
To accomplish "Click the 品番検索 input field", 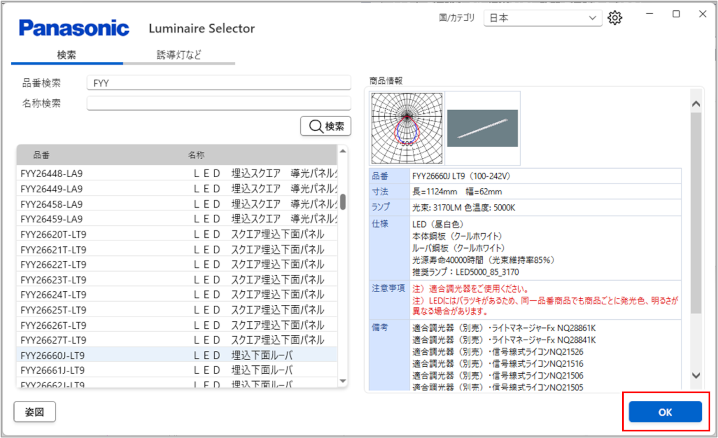I will click(218, 83).
